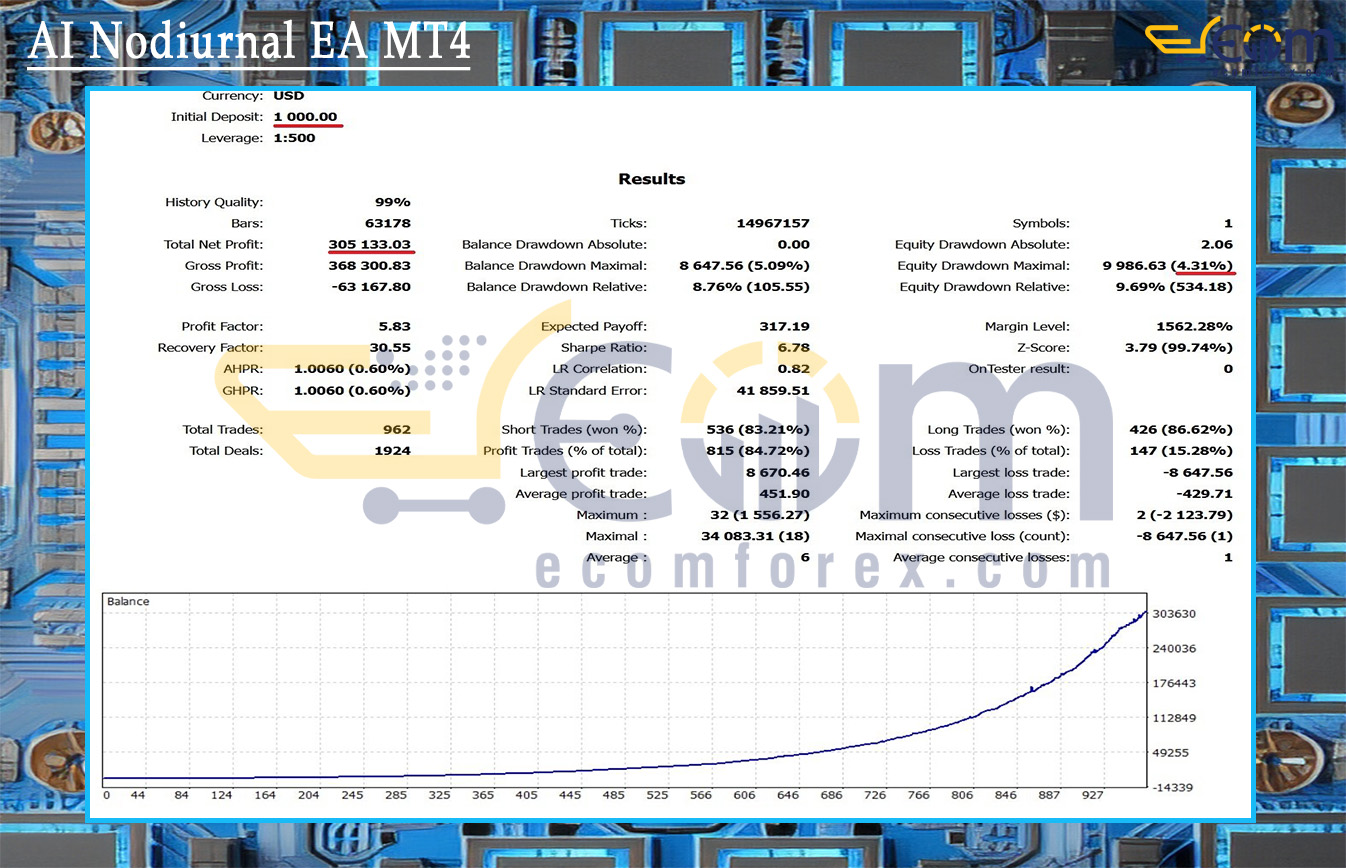This screenshot has height=868, width=1346.
Task: Click the 303630 label on chart axis
Action: [x=1174, y=614]
